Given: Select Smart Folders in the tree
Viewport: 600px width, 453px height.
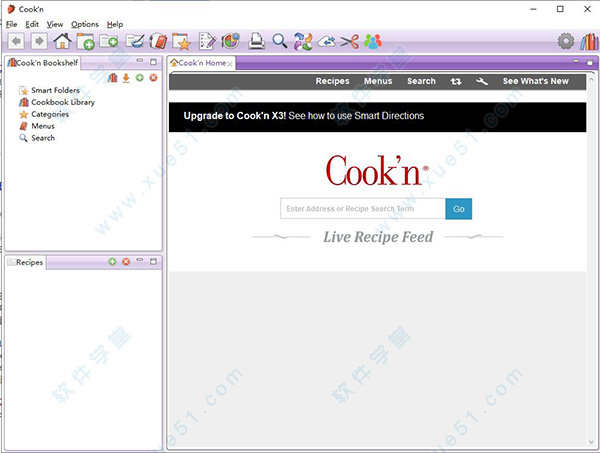Looking at the screenshot, I should [55, 90].
